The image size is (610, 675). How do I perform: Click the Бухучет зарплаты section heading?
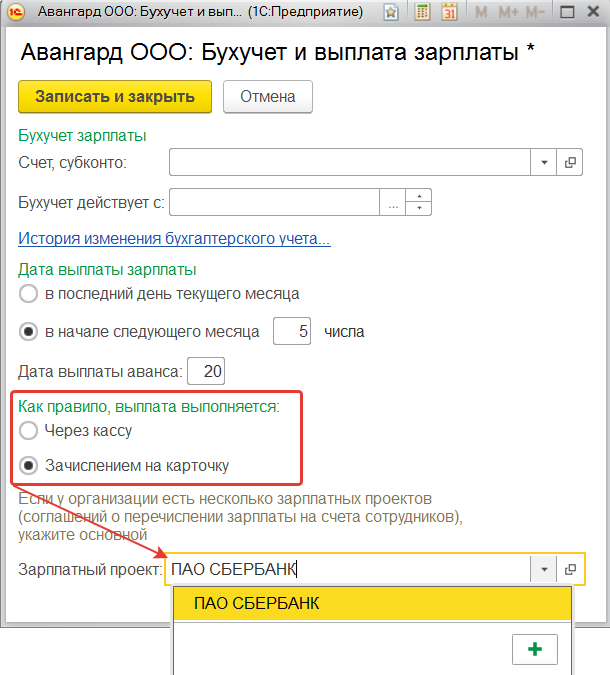click(x=82, y=136)
